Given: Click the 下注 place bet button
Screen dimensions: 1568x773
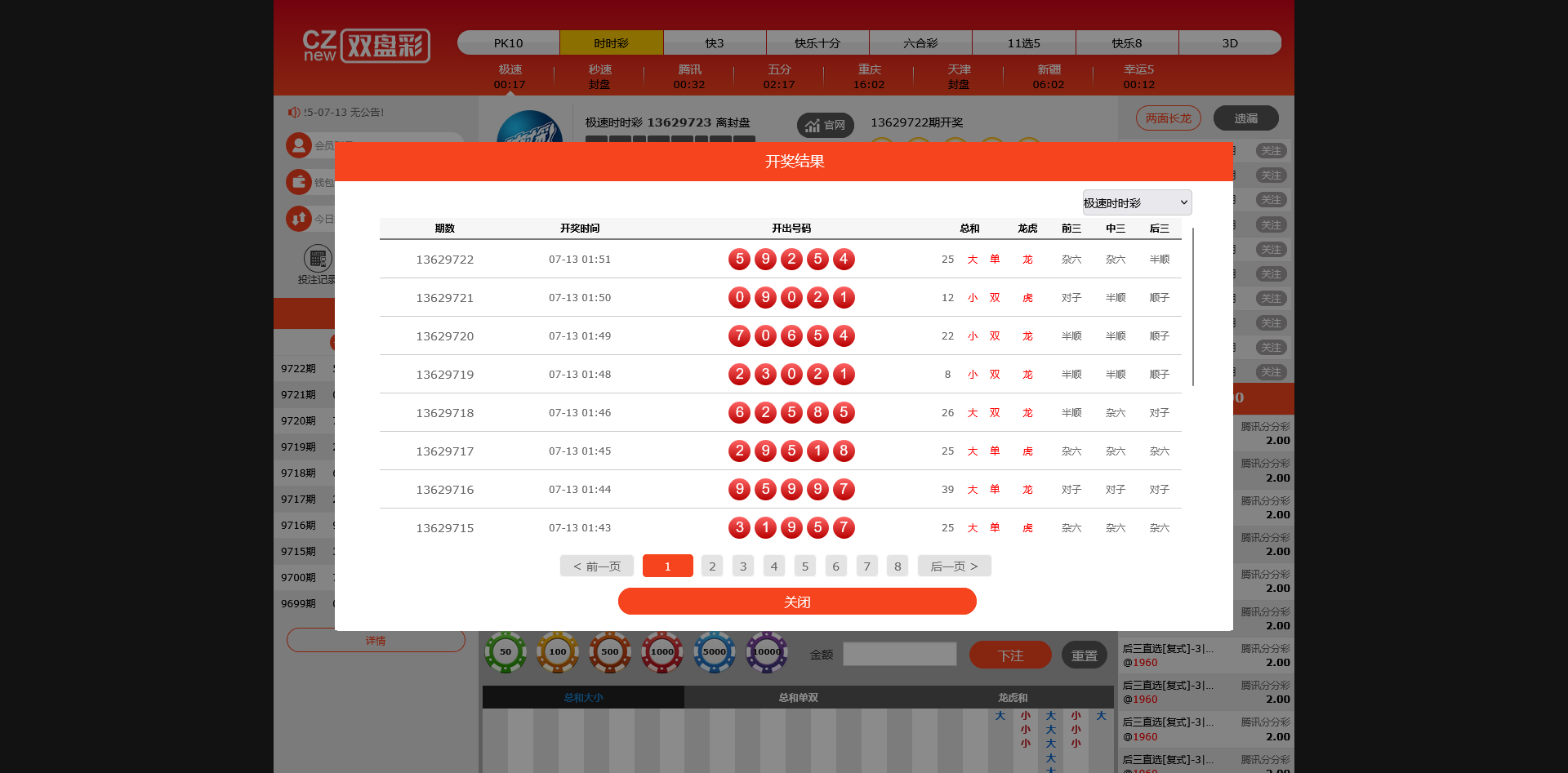Looking at the screenshot, I should coord(1010,655).
